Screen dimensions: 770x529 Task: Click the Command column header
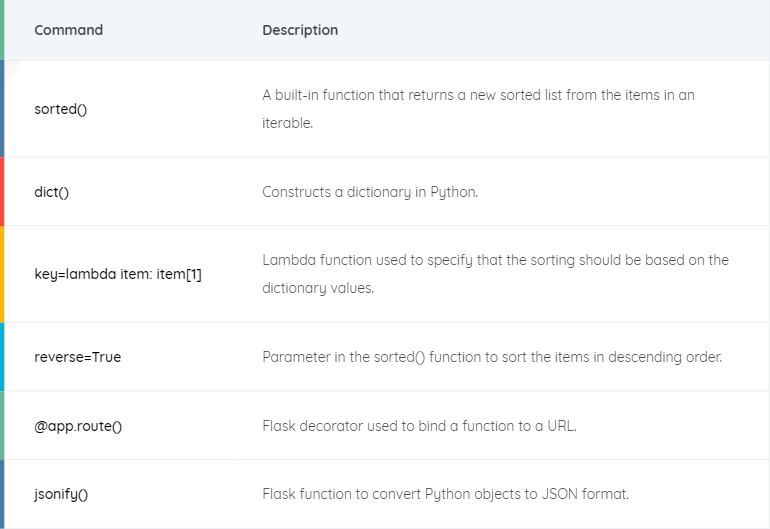coord(68,30)
